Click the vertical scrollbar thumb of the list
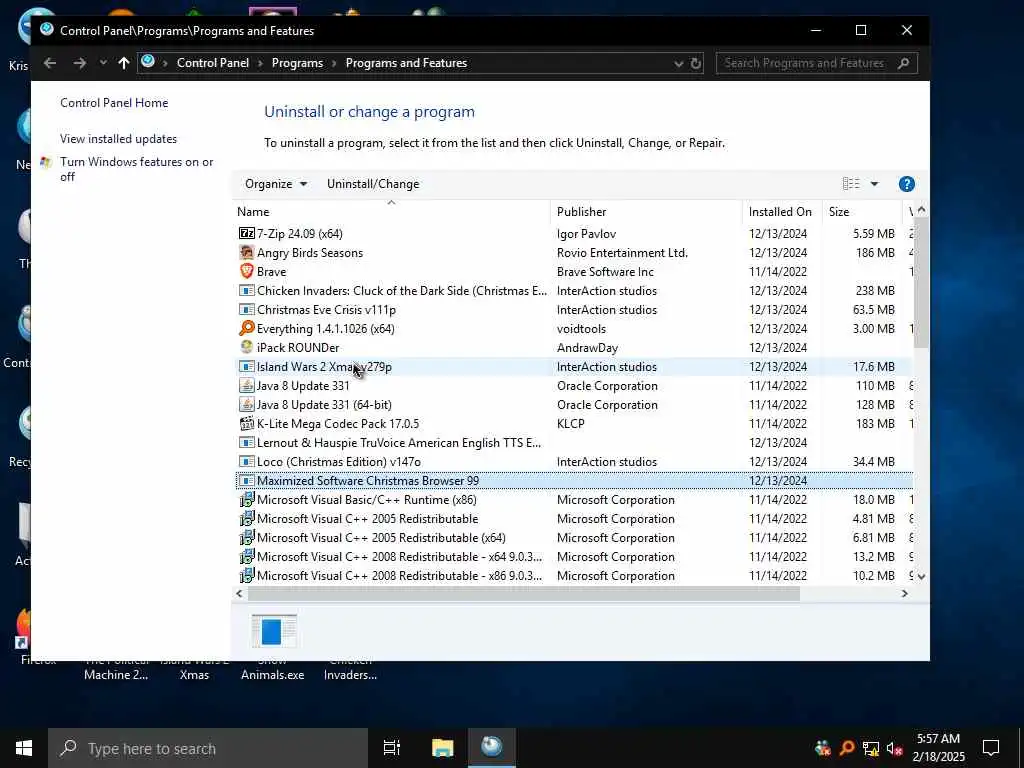Viewport: 1024px width, 768px height. (921, 282)
